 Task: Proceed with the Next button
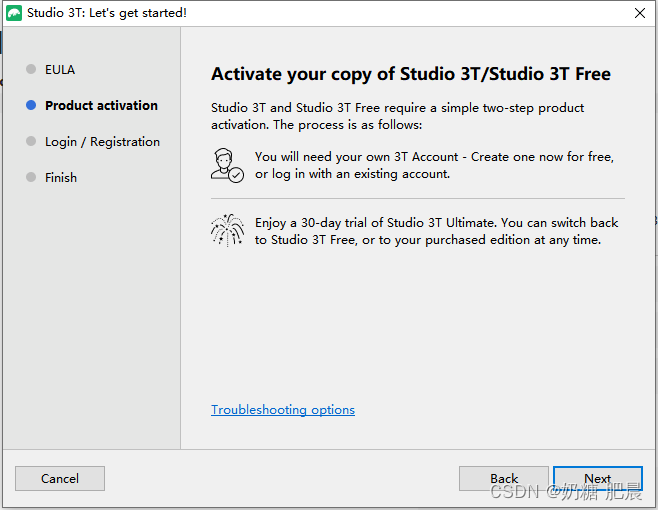[597, 478]
